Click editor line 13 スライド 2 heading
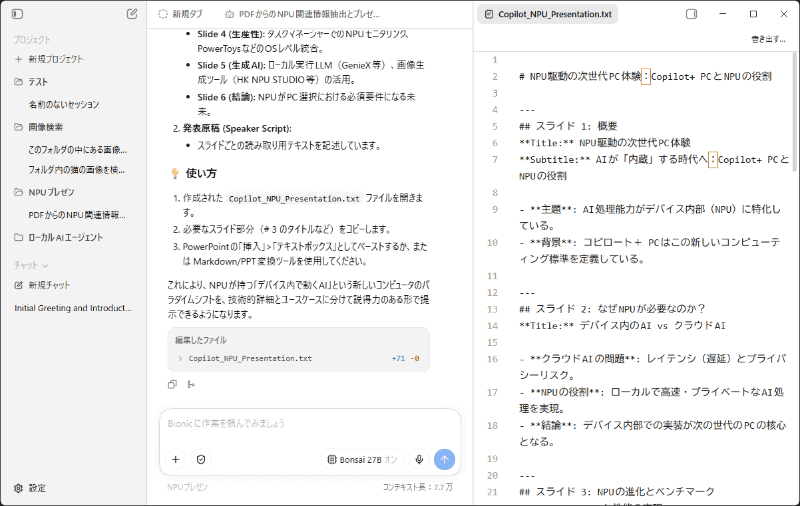 point(612,309)
